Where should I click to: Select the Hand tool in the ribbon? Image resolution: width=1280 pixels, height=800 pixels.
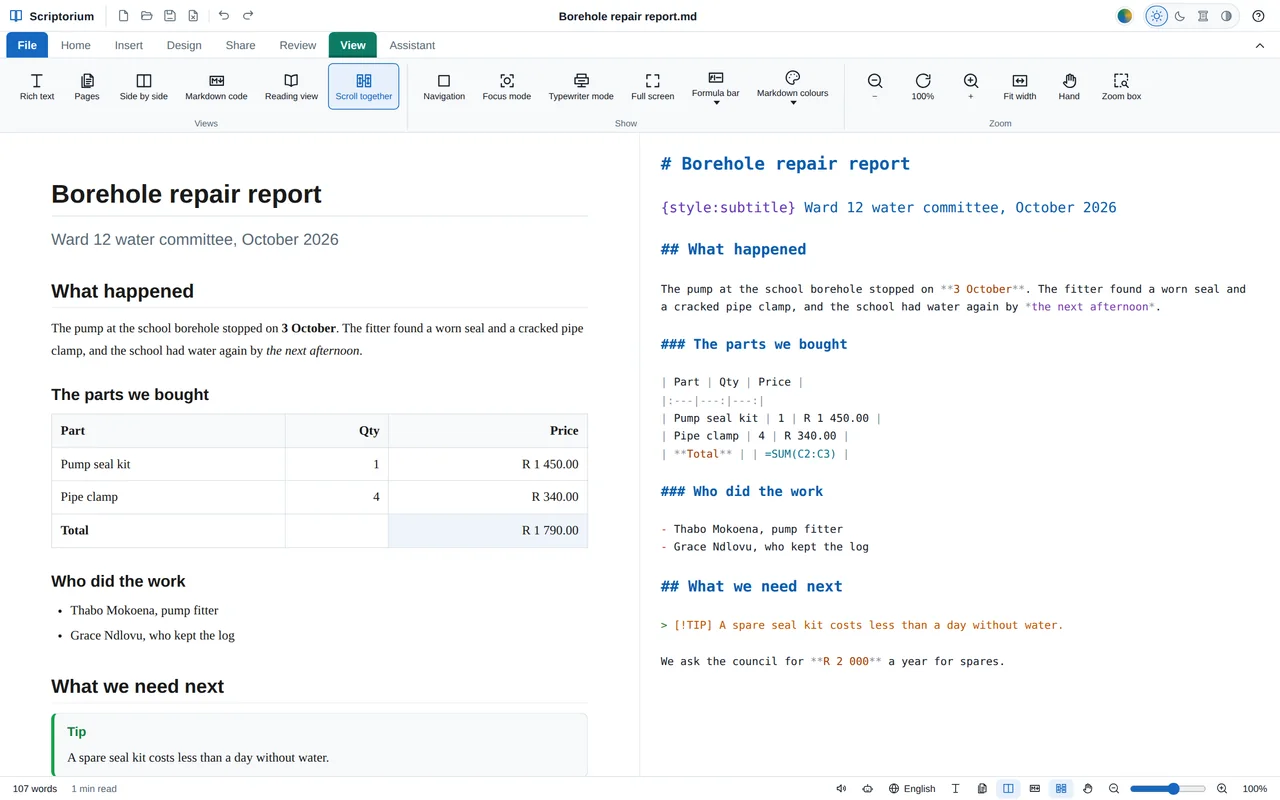click(x=1069, y=87)
